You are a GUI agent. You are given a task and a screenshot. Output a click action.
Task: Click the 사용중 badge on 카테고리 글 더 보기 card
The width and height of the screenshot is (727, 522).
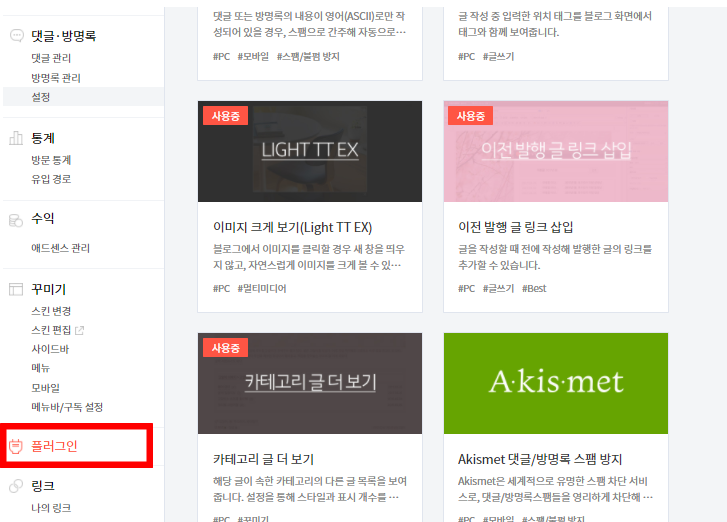point(225,348)
